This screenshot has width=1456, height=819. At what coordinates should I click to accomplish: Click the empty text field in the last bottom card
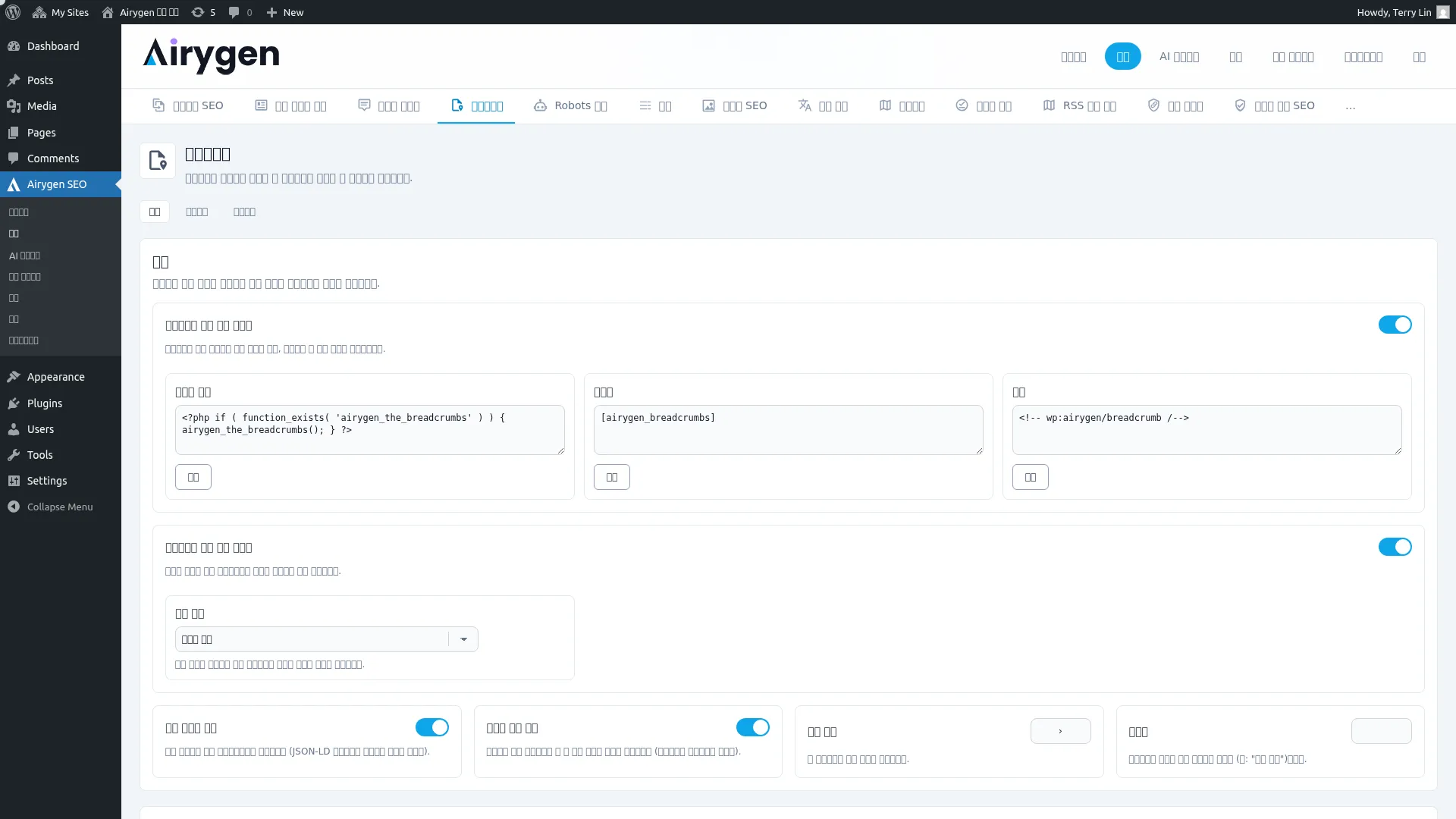(1381, 731)
